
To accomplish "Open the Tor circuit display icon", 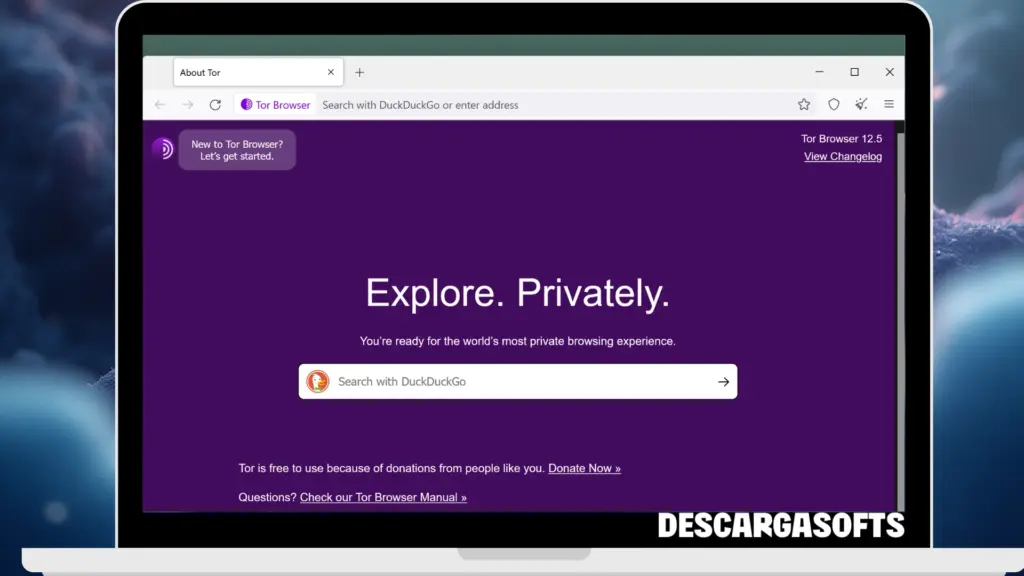I will point(247,104).
